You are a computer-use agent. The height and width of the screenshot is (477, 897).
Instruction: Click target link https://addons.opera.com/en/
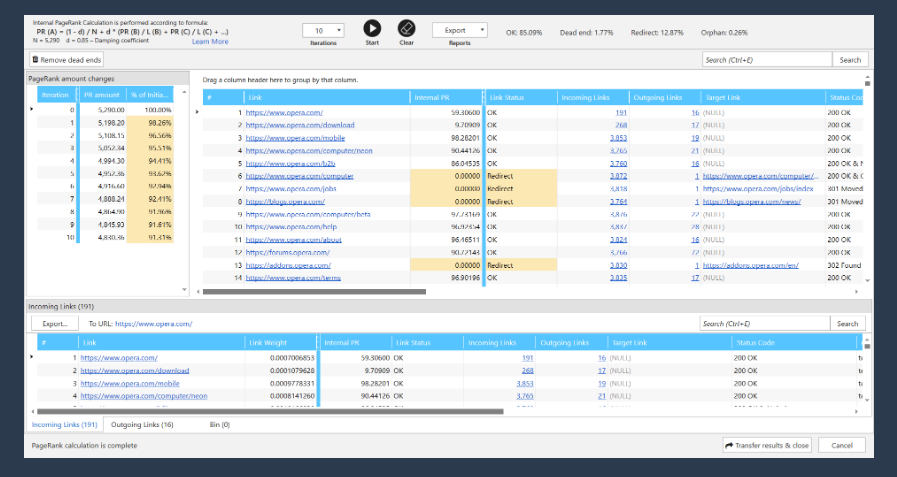coord(751,265)
